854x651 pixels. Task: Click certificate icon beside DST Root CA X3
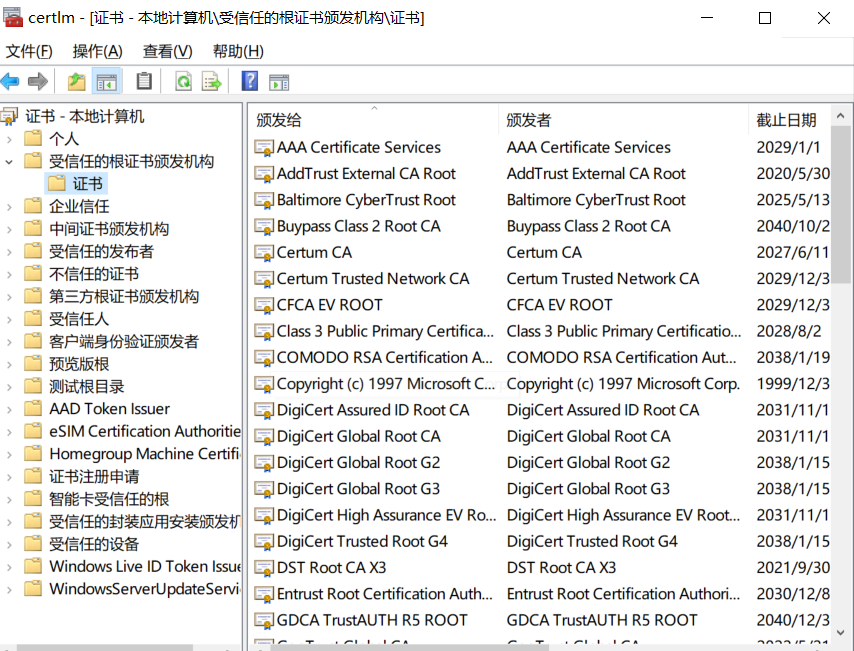264,568
